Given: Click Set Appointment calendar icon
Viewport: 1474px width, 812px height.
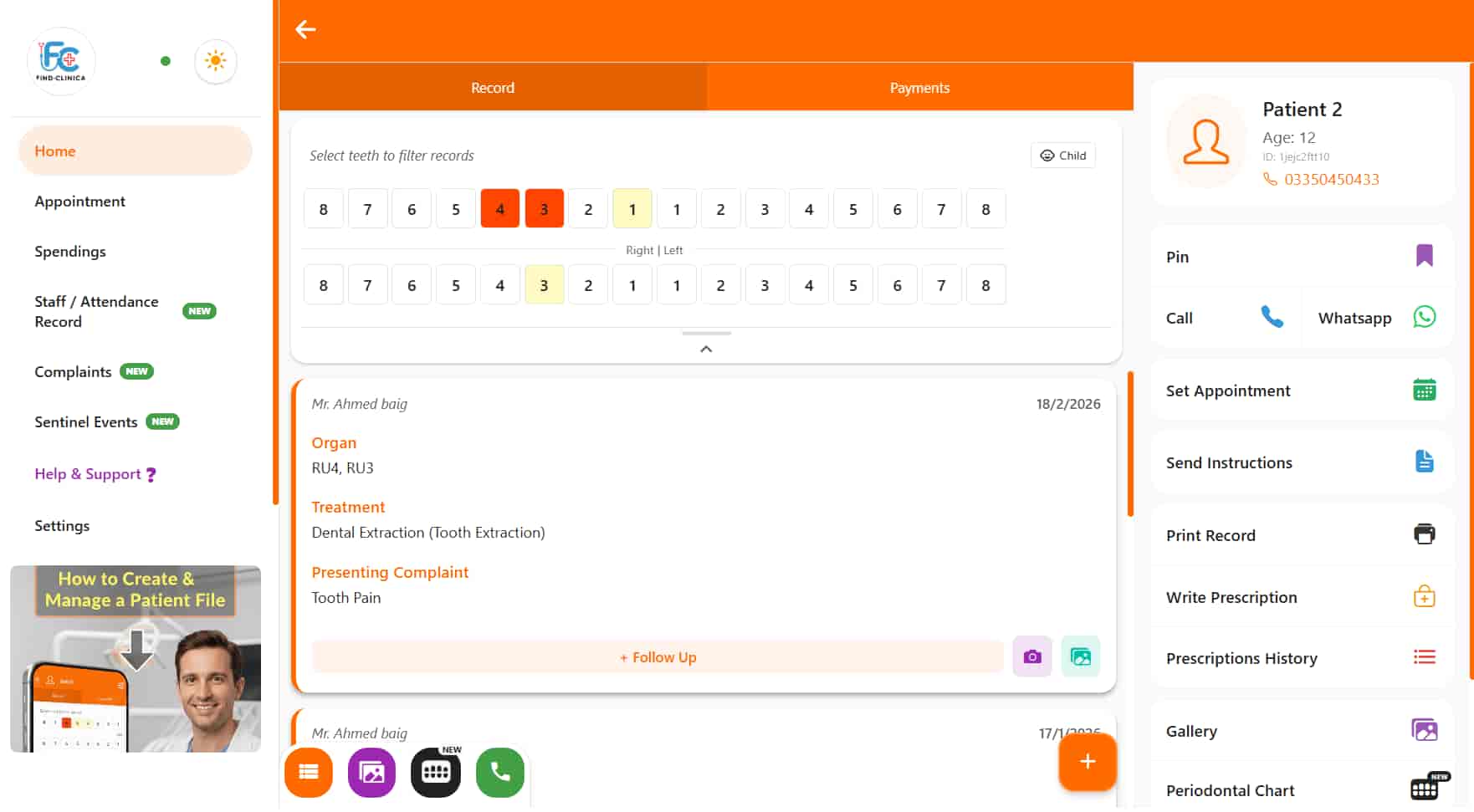Looking at the screenshot, I should pyautogui.click(x=1425, y=390).
